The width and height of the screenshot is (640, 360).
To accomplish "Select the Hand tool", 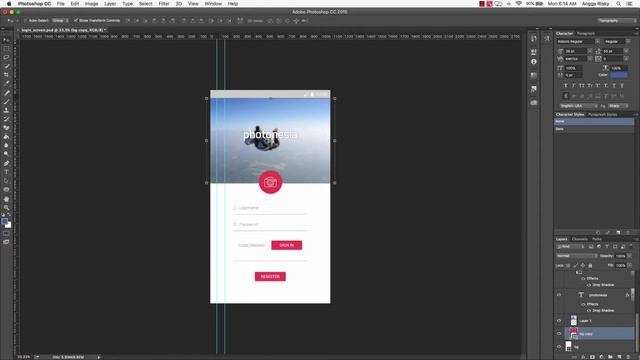I will click(x=6, y=199).
